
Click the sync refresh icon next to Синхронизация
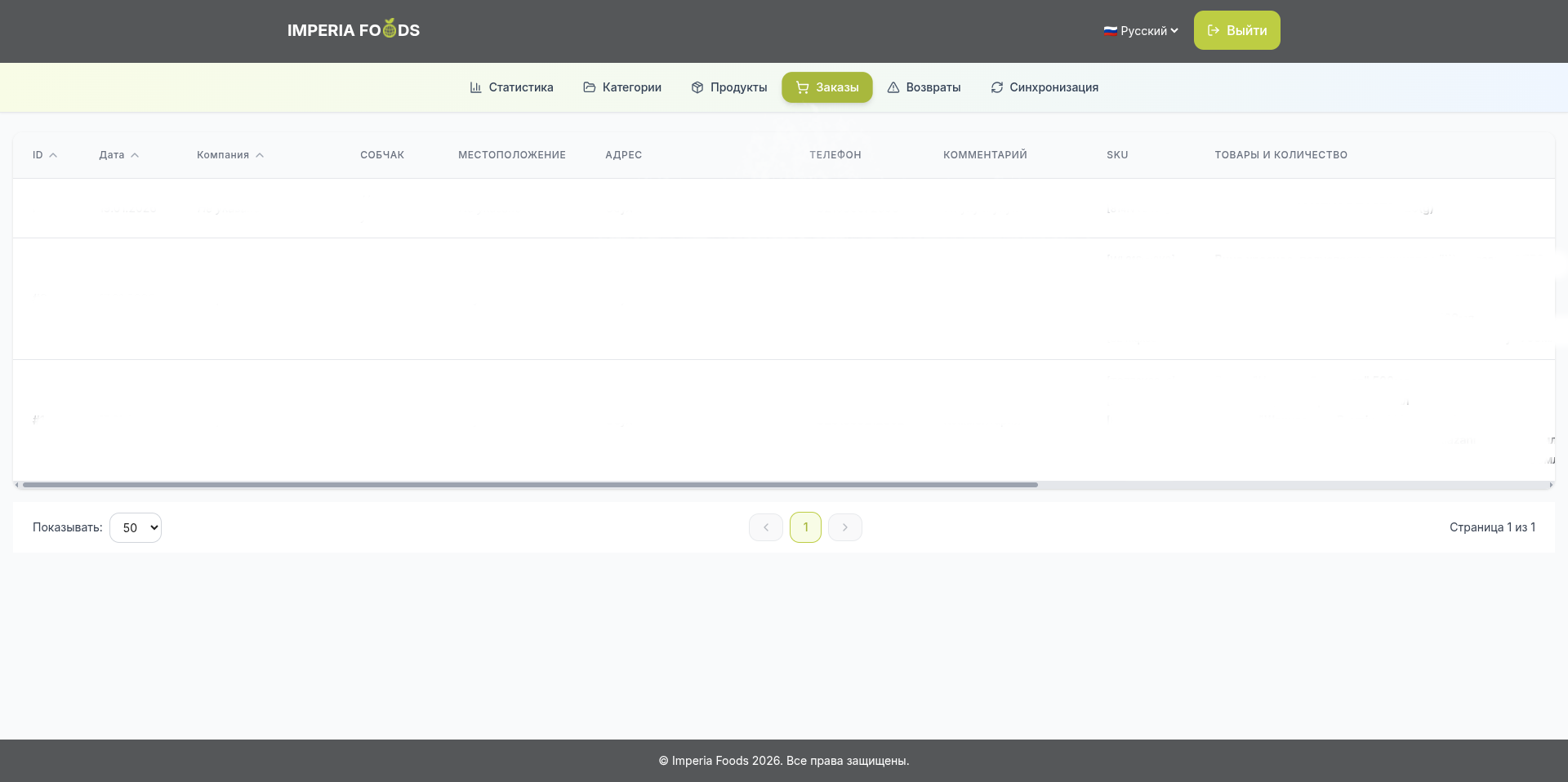coord(997,87)
